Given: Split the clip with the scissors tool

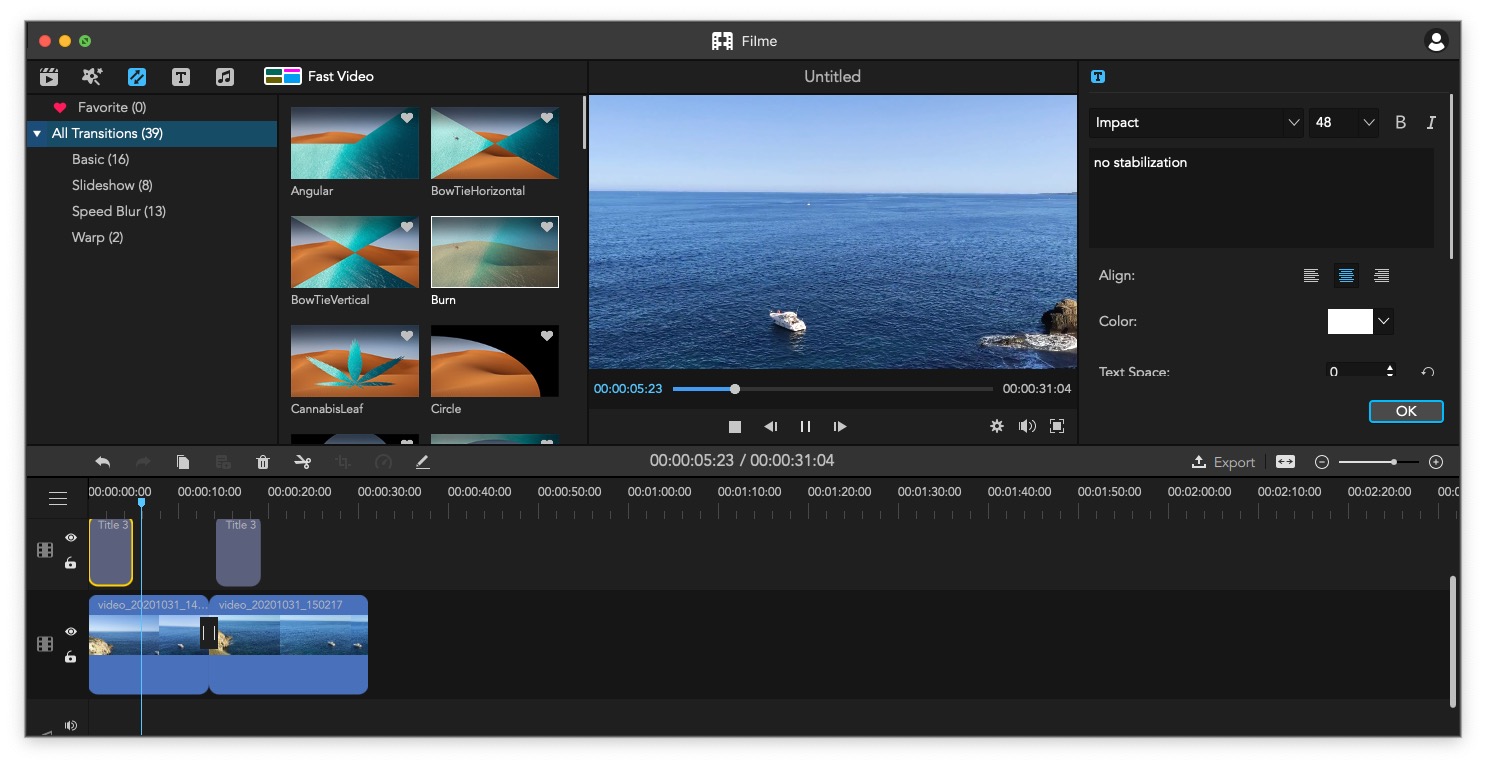Looking at the screenshot, I should tap(304, 461).
